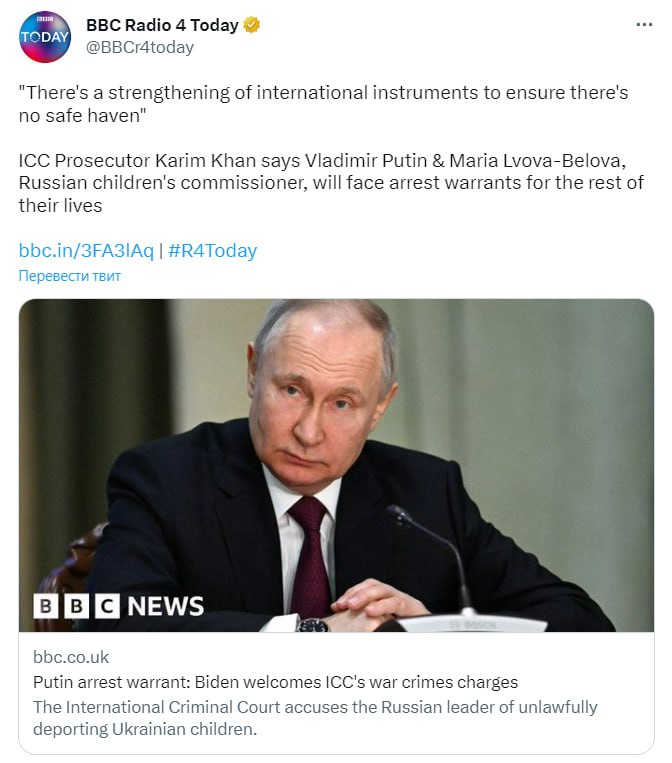Viewport: 672px width, 763px height.
Task: Click the #R4Today hashtag
Action: (212, 250)
